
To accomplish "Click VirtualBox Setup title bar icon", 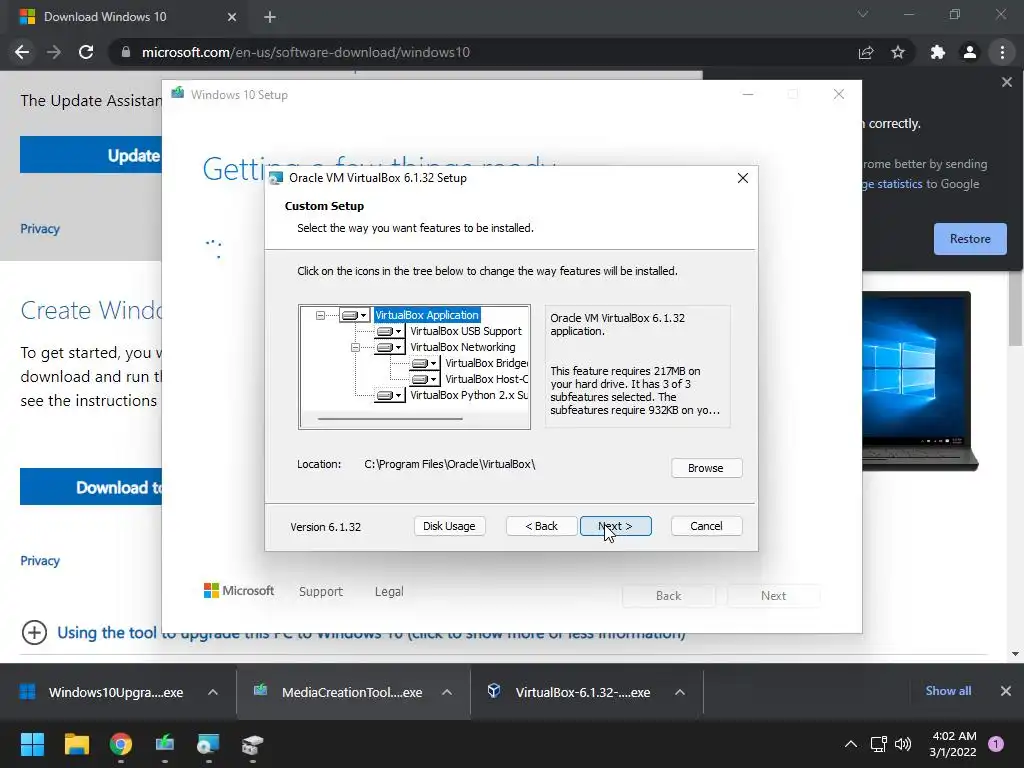I will (x=276, y=178).
